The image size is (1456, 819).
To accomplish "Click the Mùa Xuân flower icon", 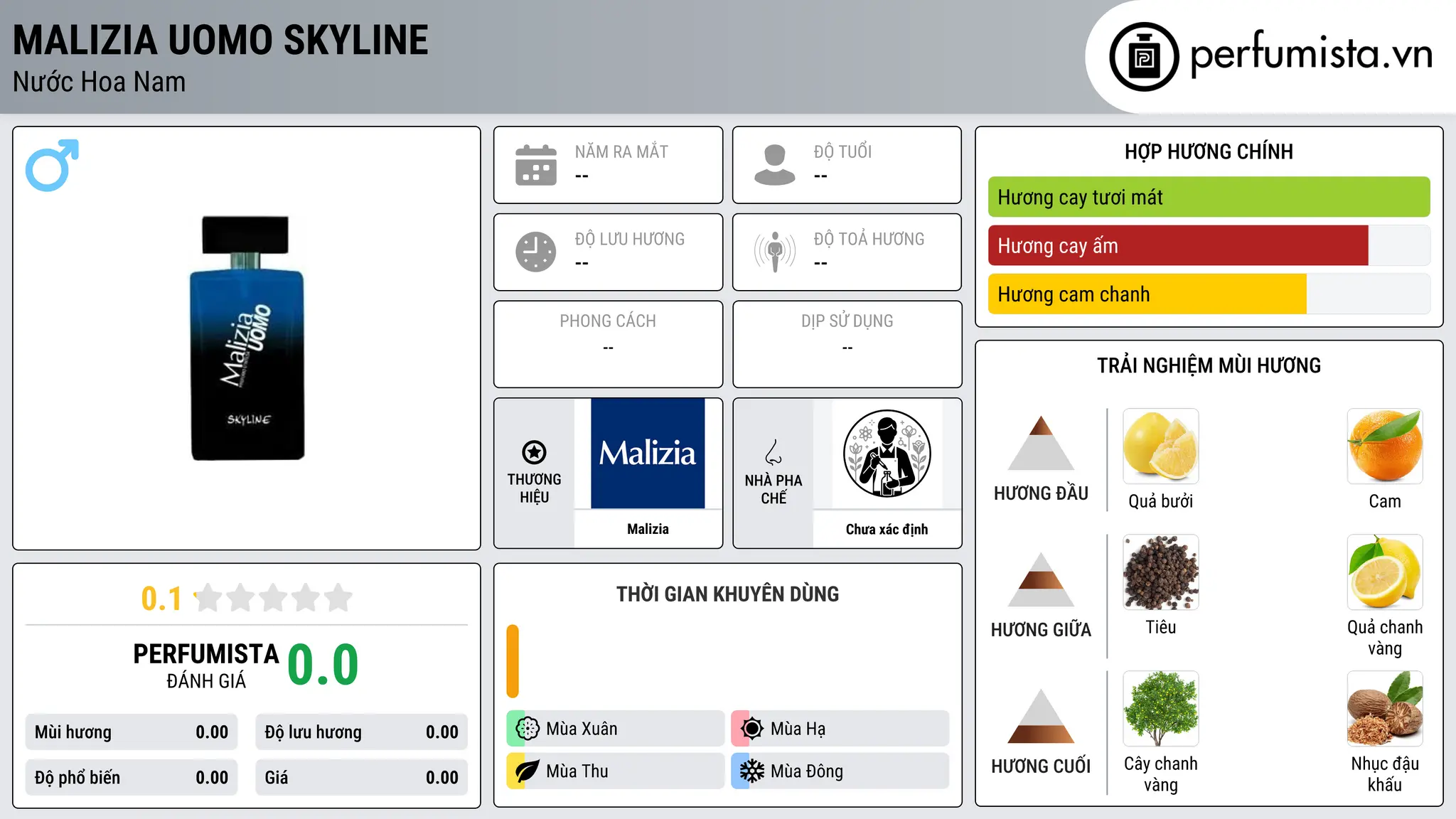I will [528, 729].
